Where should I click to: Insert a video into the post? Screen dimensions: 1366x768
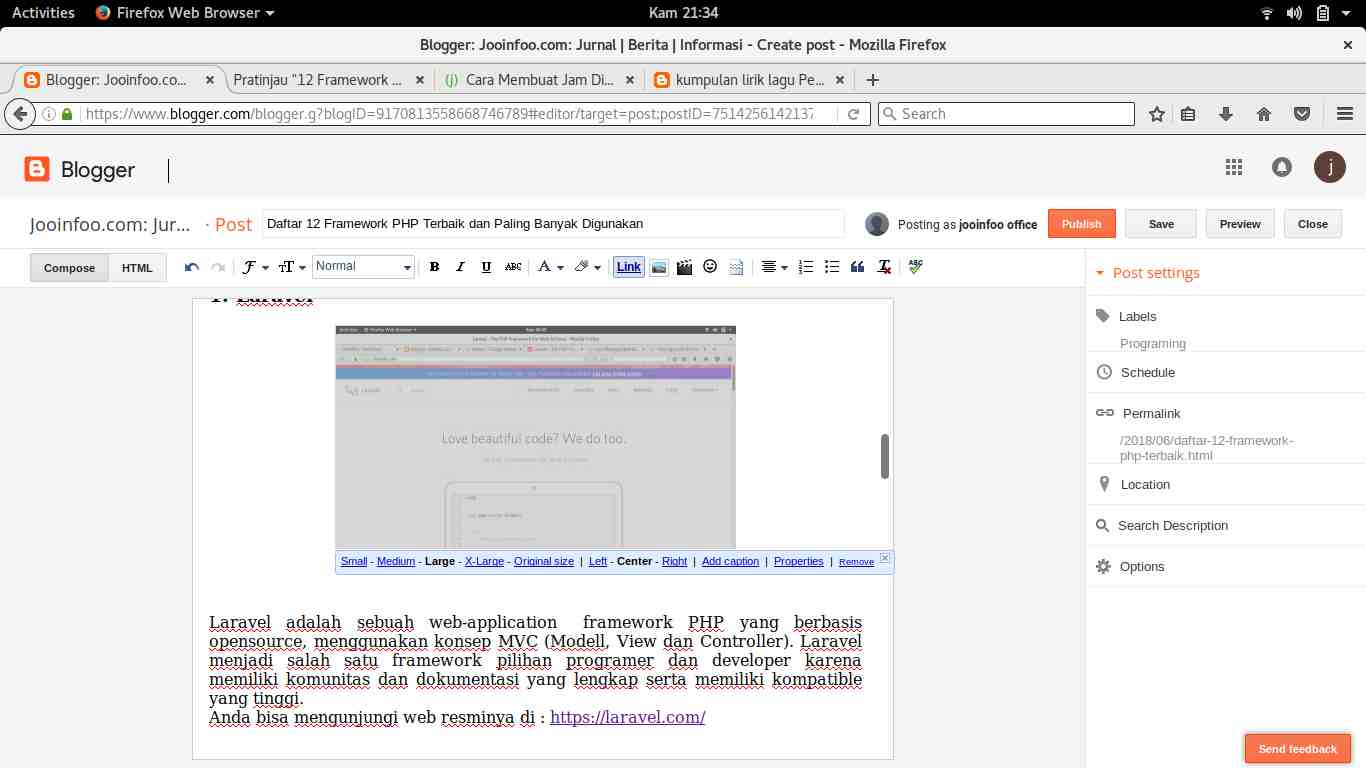pyautogui.click(x=684, y=267)
